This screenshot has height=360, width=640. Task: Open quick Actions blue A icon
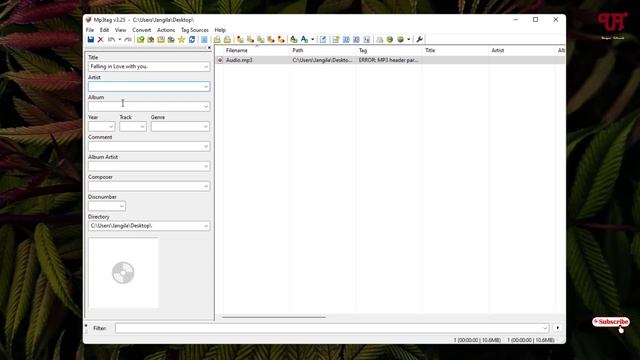point(304,40)
